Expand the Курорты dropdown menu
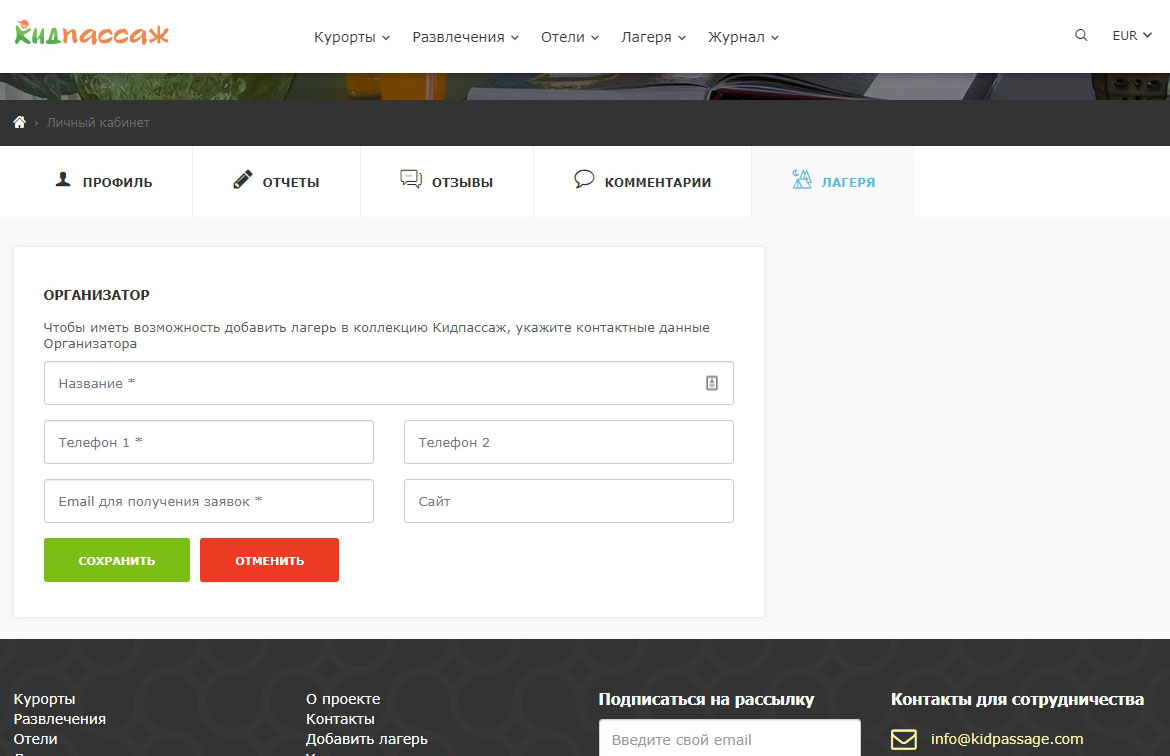The width and height of the screenshot is (1170, 756). click(x=352, y=37)
